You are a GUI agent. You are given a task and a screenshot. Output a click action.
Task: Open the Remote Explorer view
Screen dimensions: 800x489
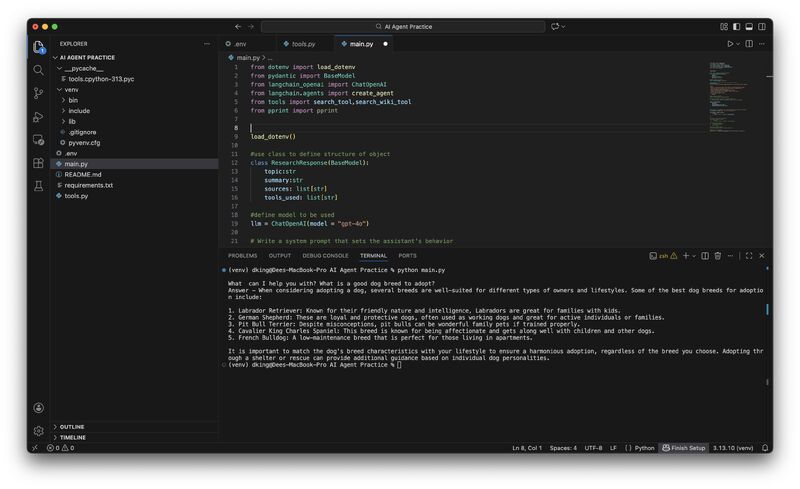(38, 140)
